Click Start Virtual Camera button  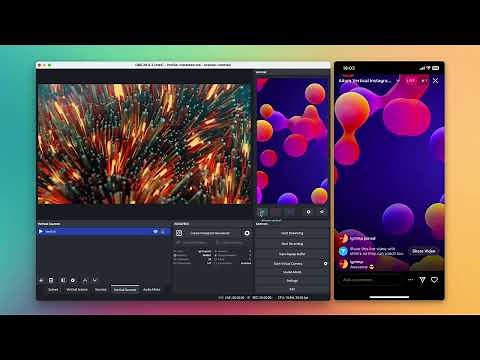tap(288, 263)
